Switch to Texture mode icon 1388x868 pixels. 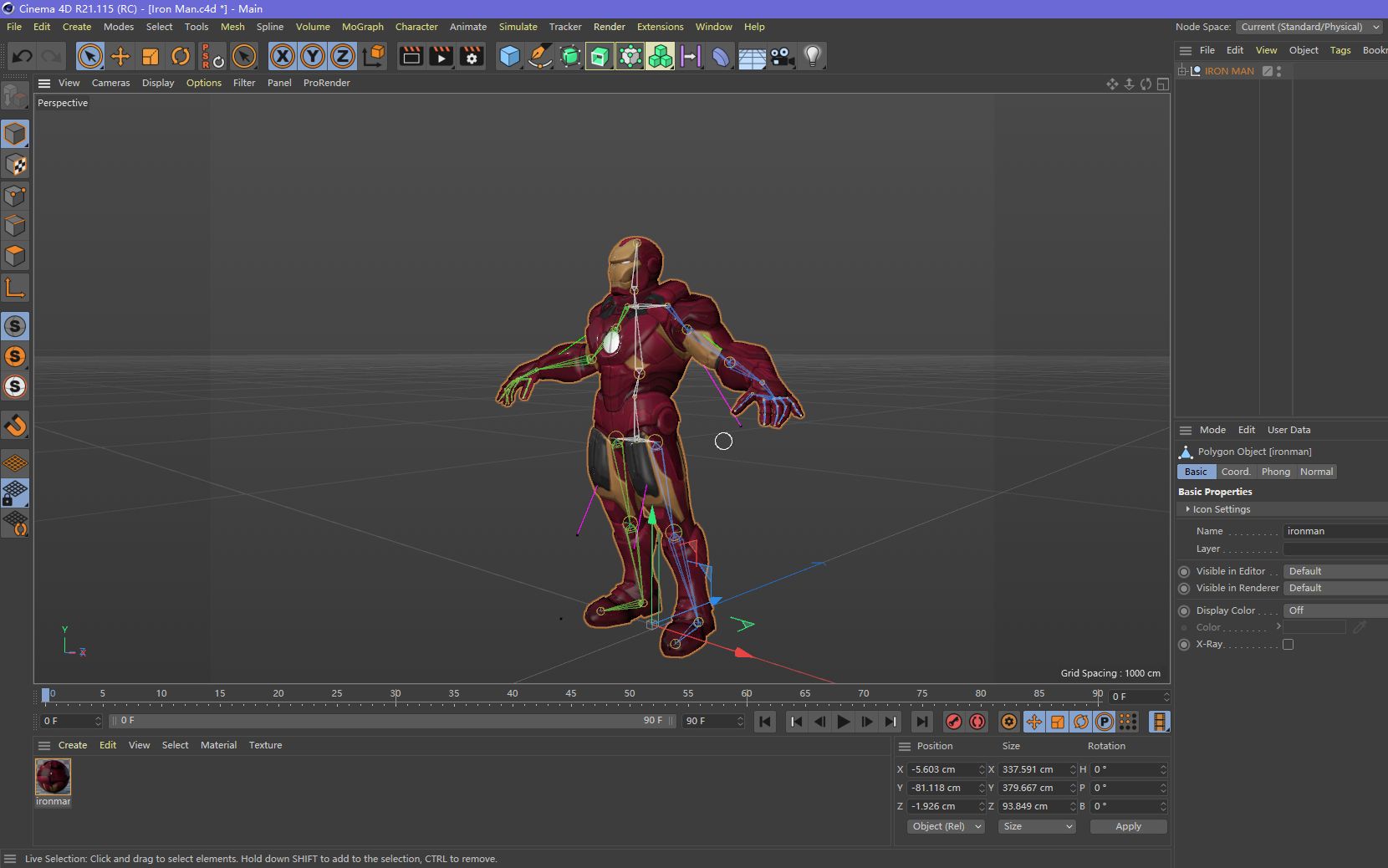15,165
